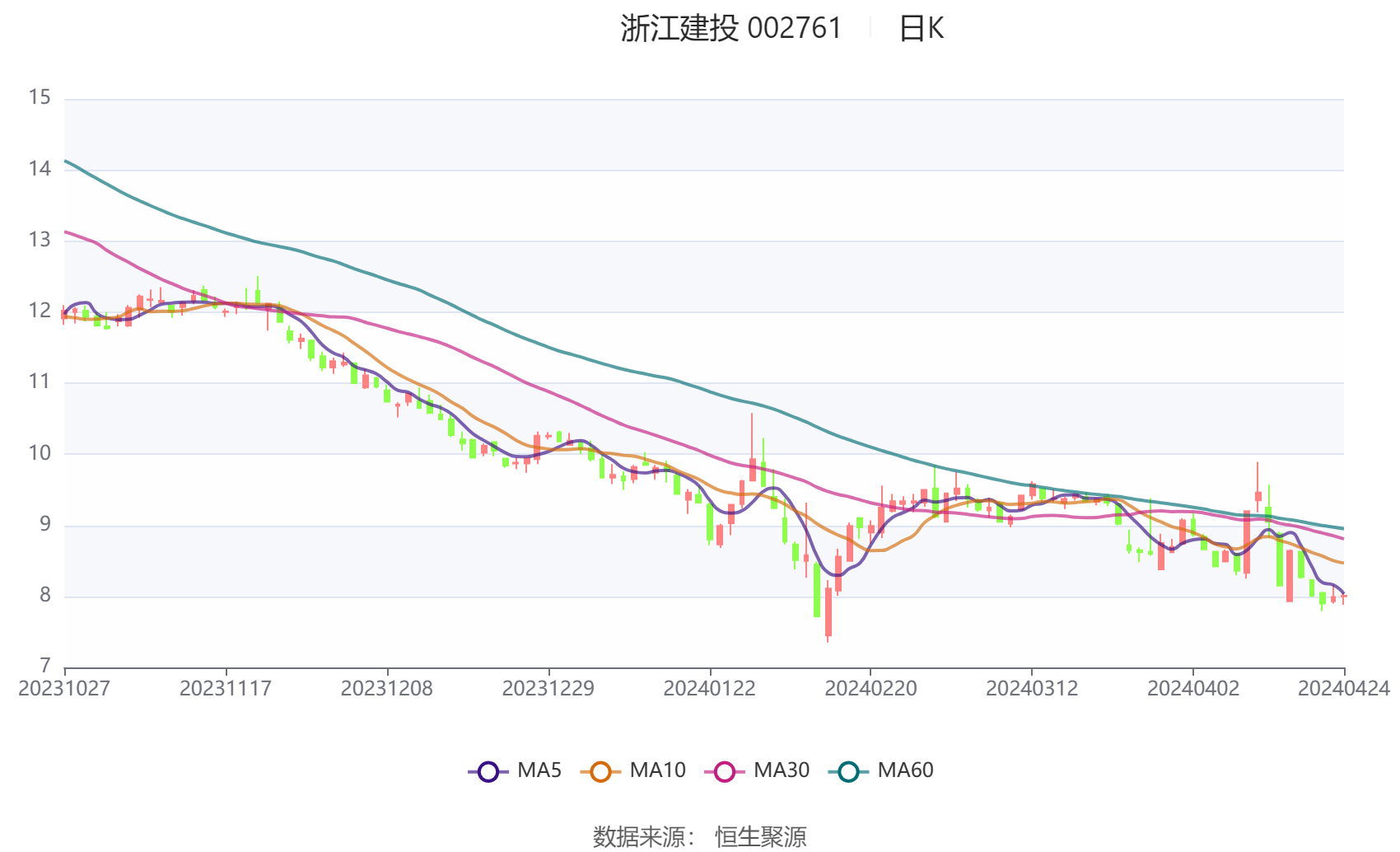The height and width of the screenshot is (852, 1400).
Task: Select the 20240424 date axis tick
Action: pos(1344,689)
